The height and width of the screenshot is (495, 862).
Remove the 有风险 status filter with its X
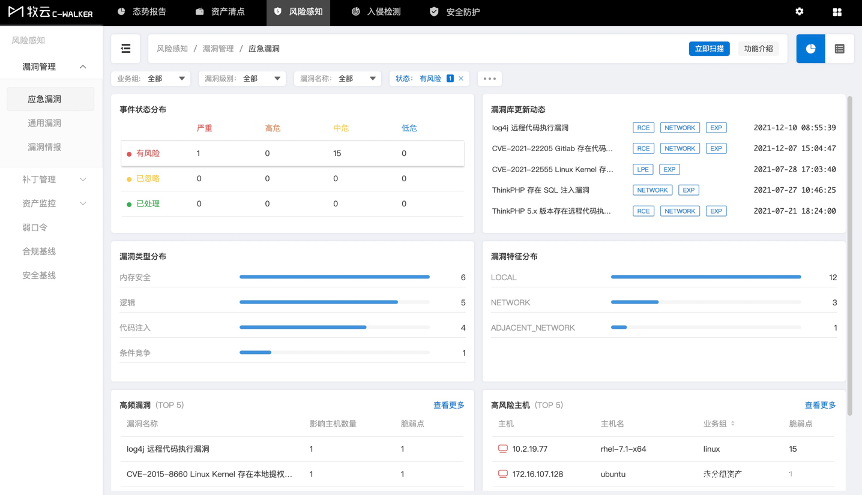(x=461, y=78)
